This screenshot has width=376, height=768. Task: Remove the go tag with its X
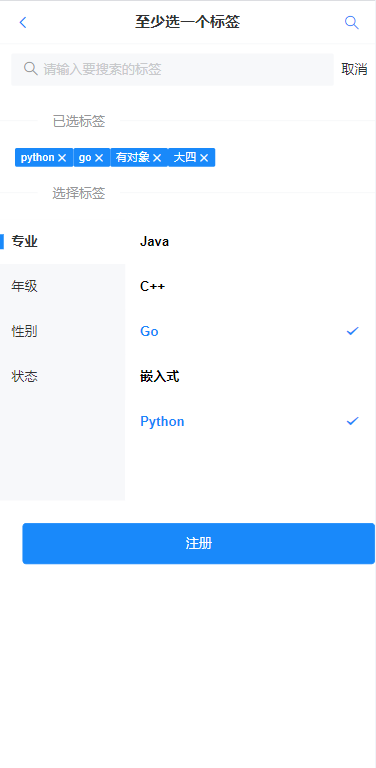(x=99, y=158)
